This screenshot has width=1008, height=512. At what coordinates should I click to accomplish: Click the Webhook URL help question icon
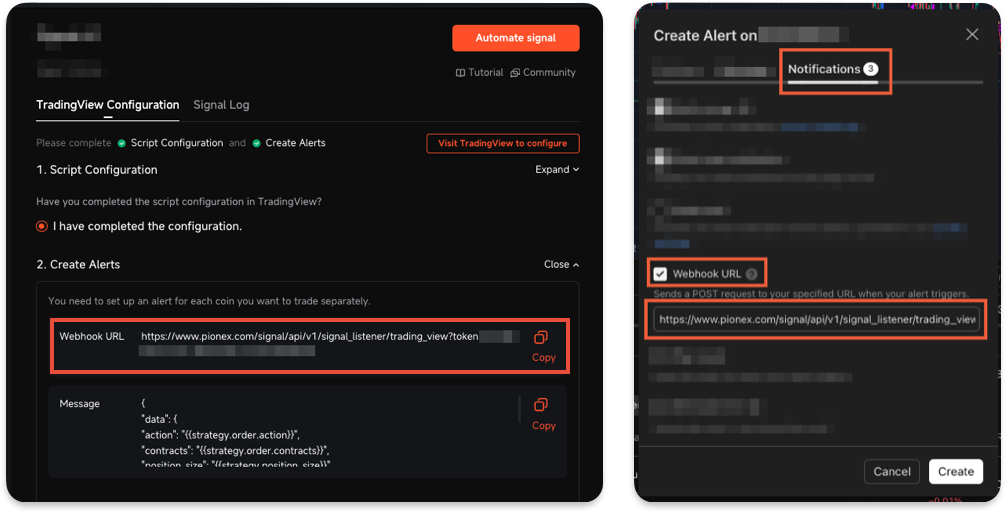point(752,274)
